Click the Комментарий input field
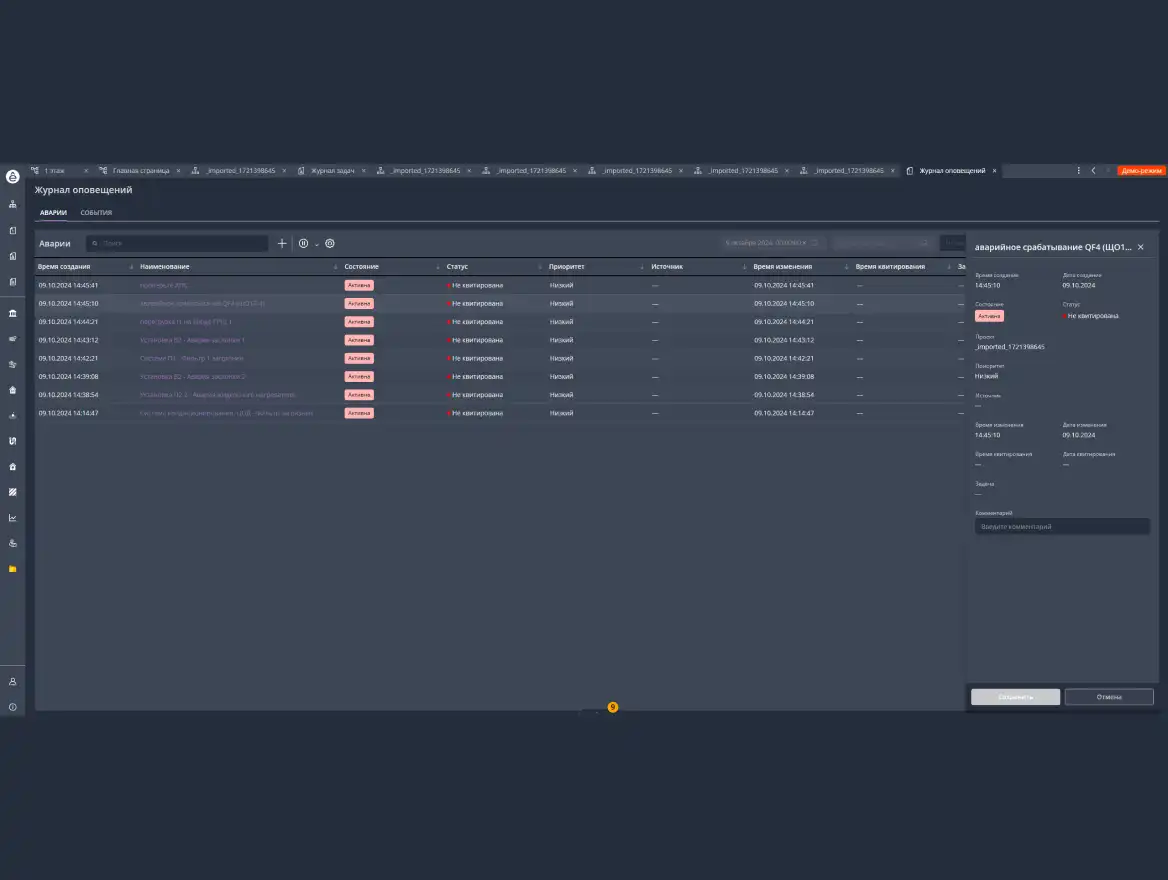This screenshot has width=1168, height=880. [x=1061, y=526]
